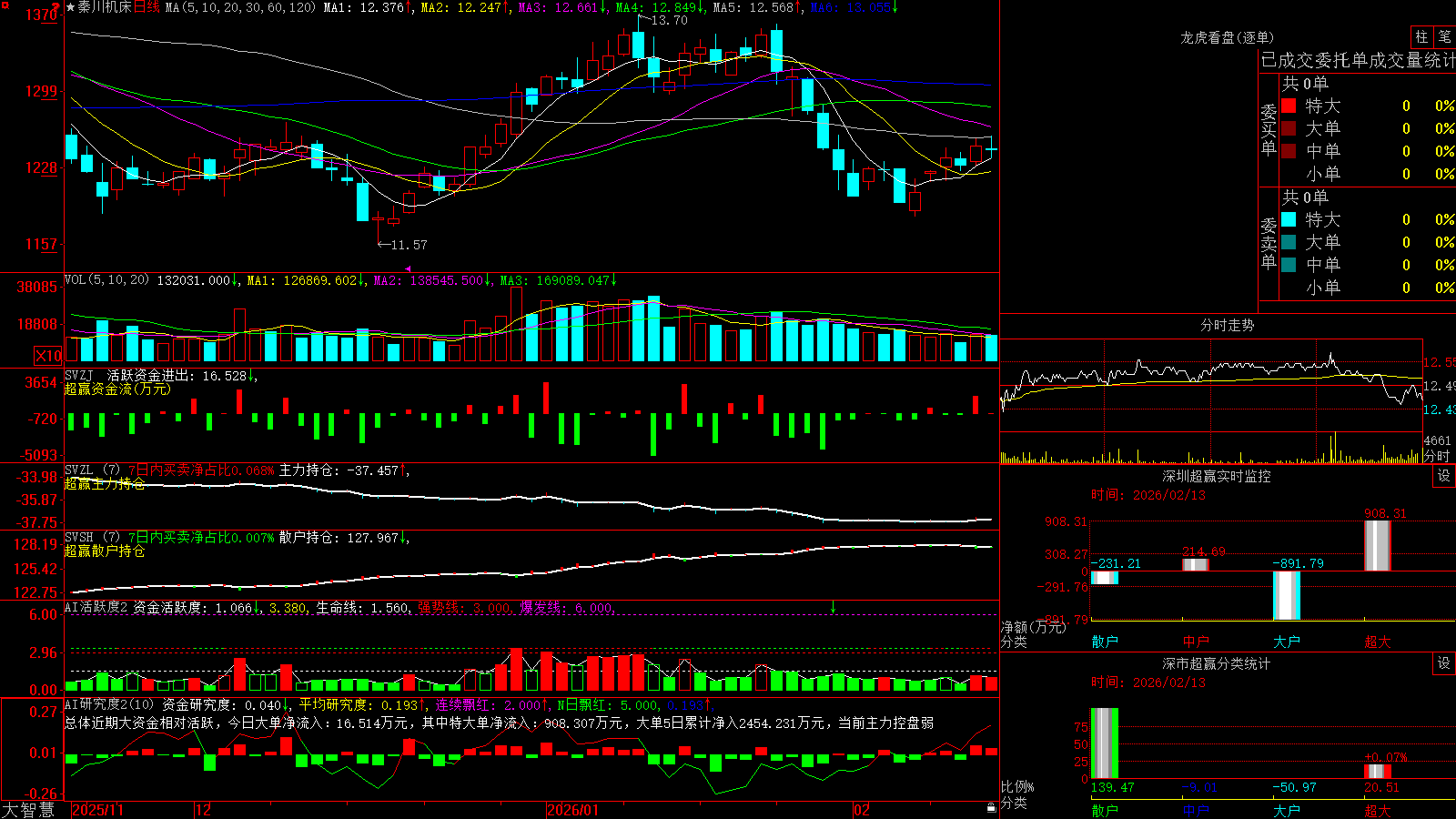
Task: Click the 超大 bar labeled 908.31
Action: click(1378, 545)
